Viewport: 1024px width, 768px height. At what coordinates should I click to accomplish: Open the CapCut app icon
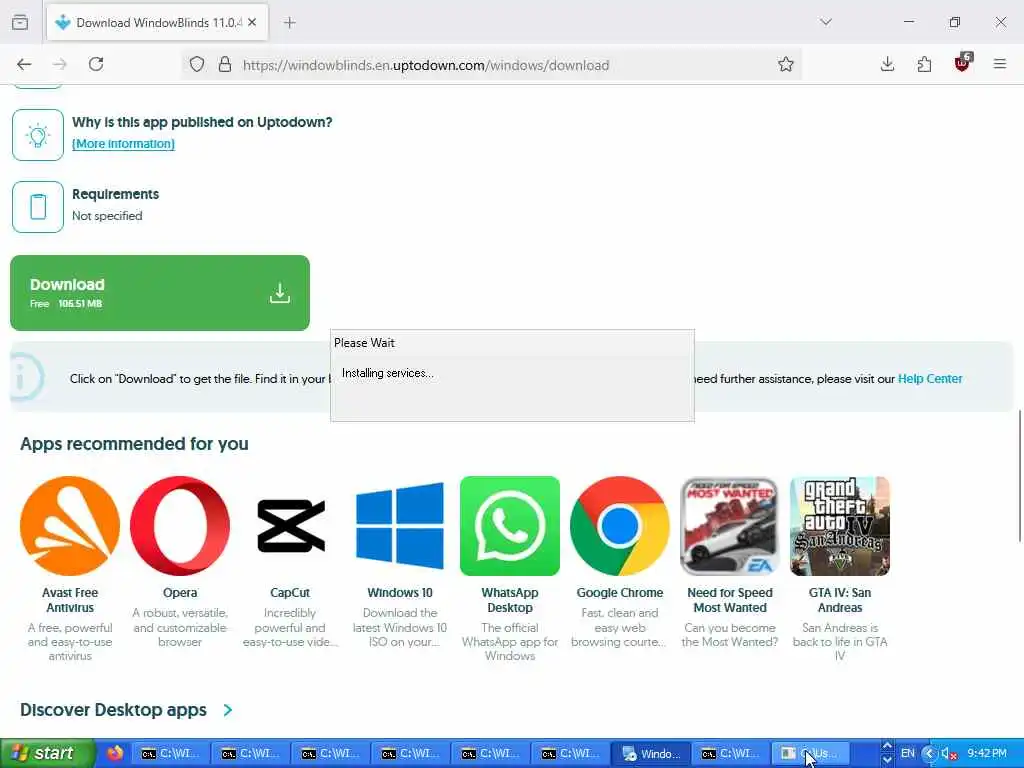(290, 526)
